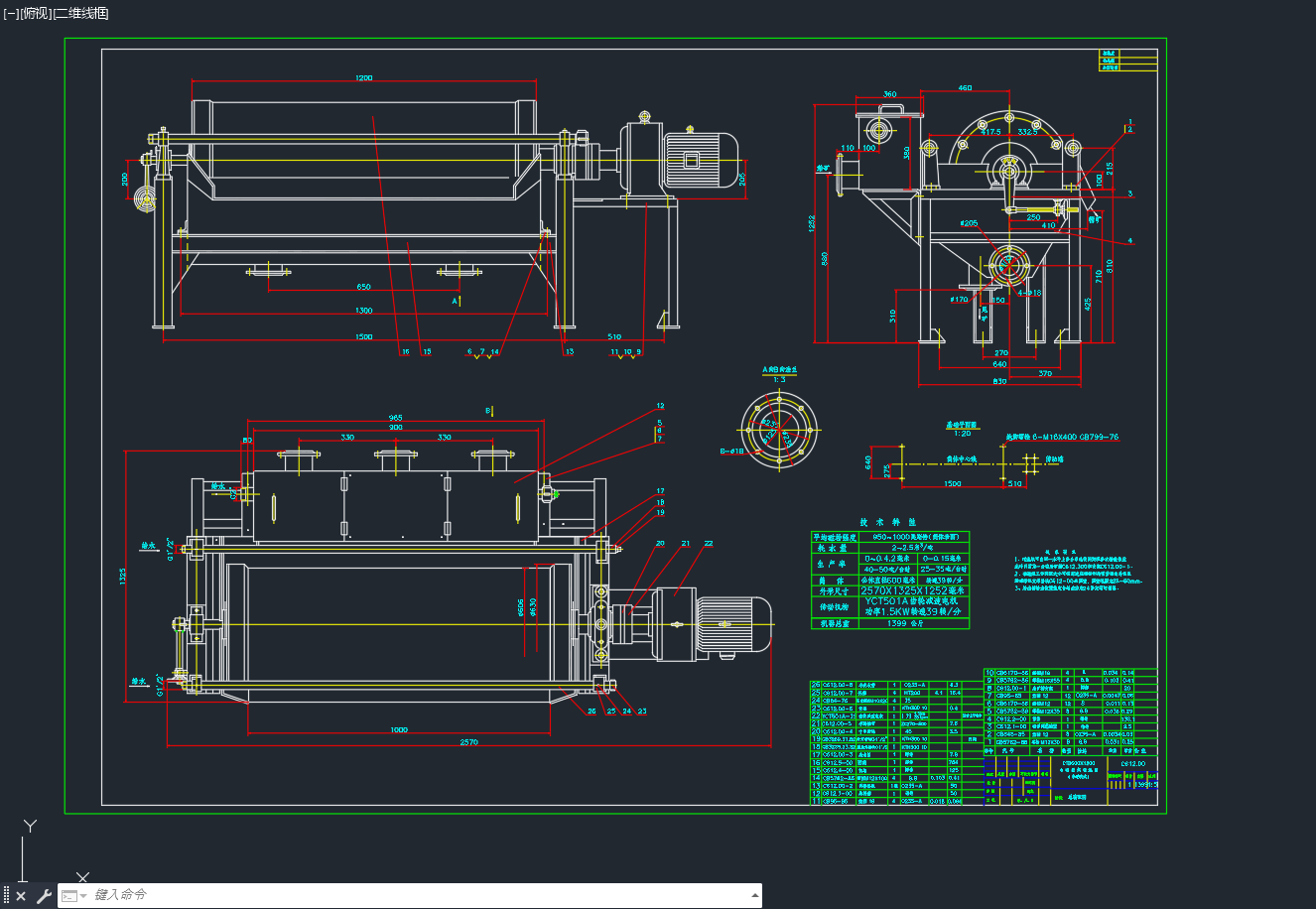Select the 1325 vertical dimension text
The image size is (1316, 909).
[123, 577]
